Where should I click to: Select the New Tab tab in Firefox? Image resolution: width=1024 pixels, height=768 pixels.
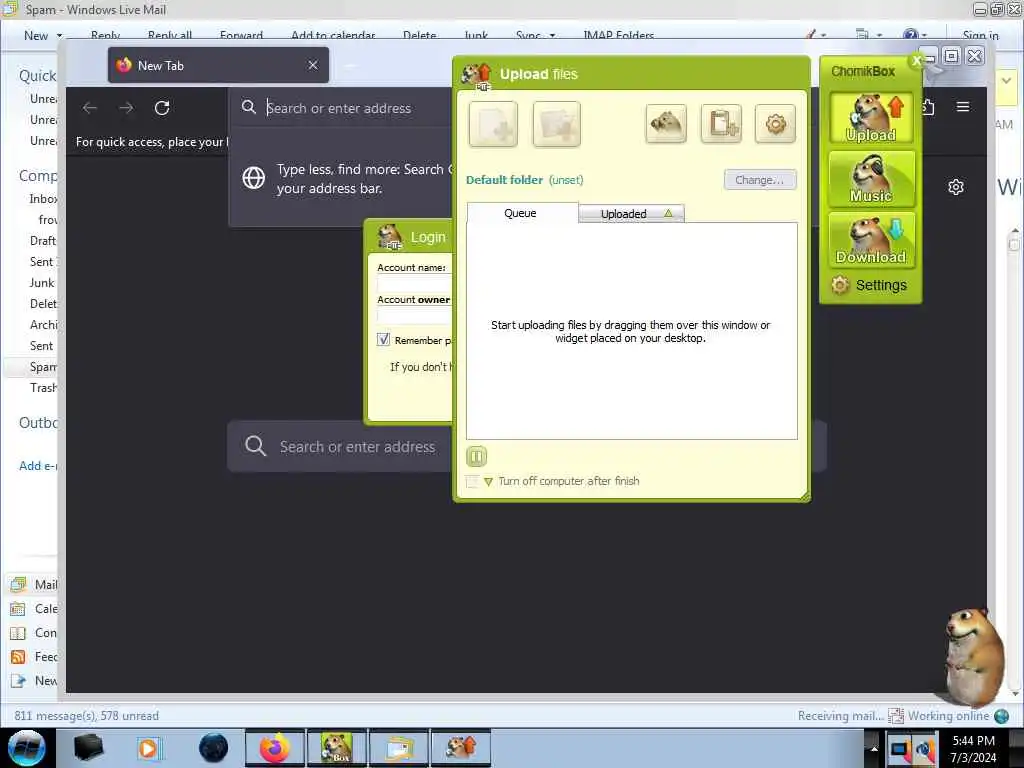(218, 65)
